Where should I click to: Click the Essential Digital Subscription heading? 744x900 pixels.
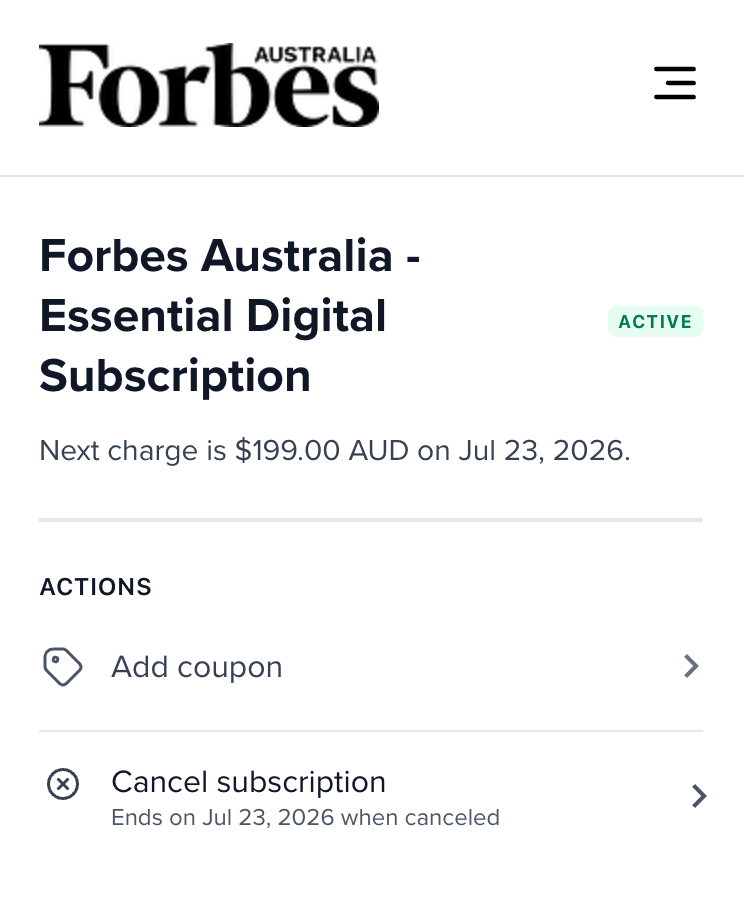coord(212,317)
